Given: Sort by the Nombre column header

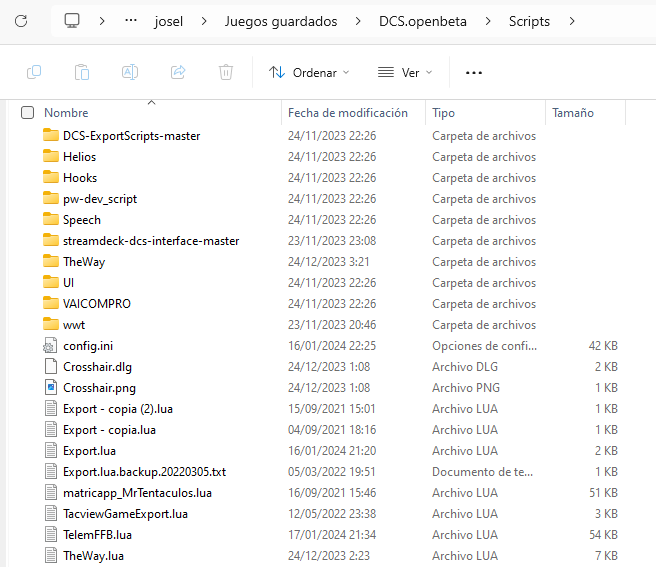Looking at the screenshot, I should (66, 113).
